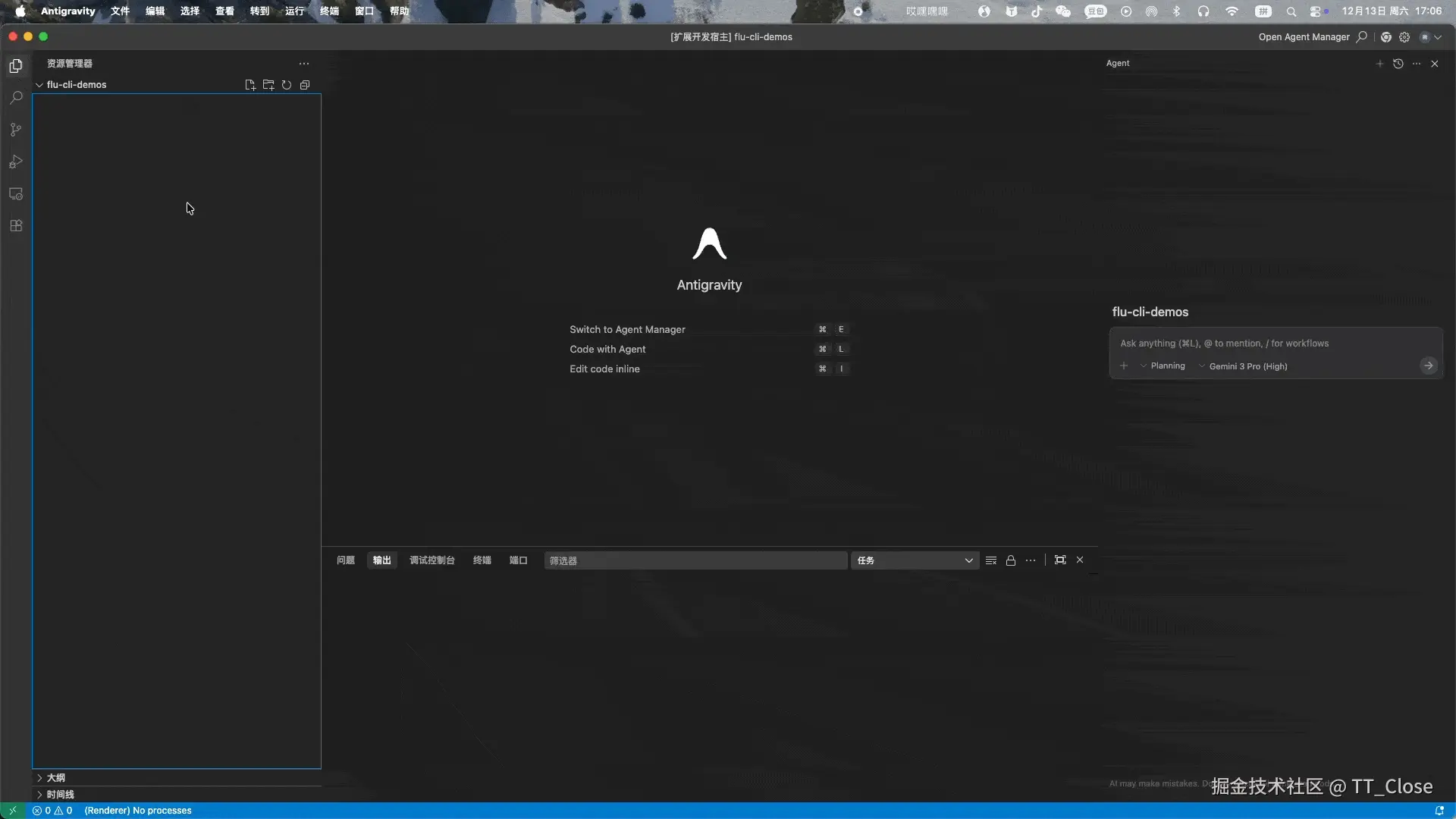Open the Planning mode dropdown
This screenshot has width=1456, height=819.
click(x=1163, y=366)
